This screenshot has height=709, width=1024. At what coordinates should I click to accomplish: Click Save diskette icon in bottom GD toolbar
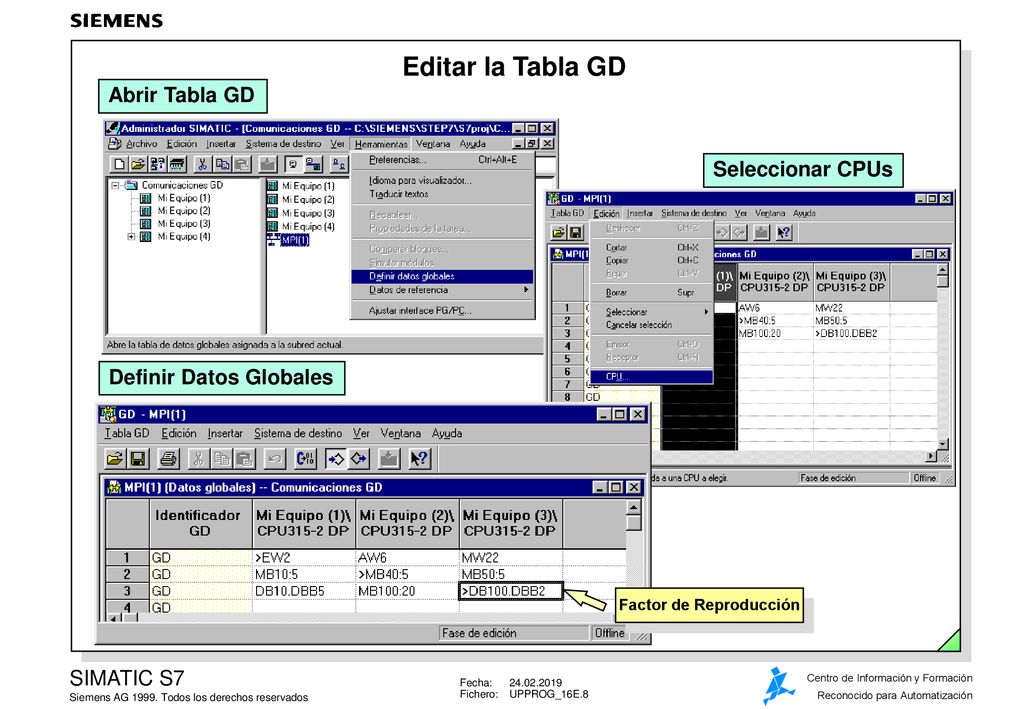[x=138, y=459]
